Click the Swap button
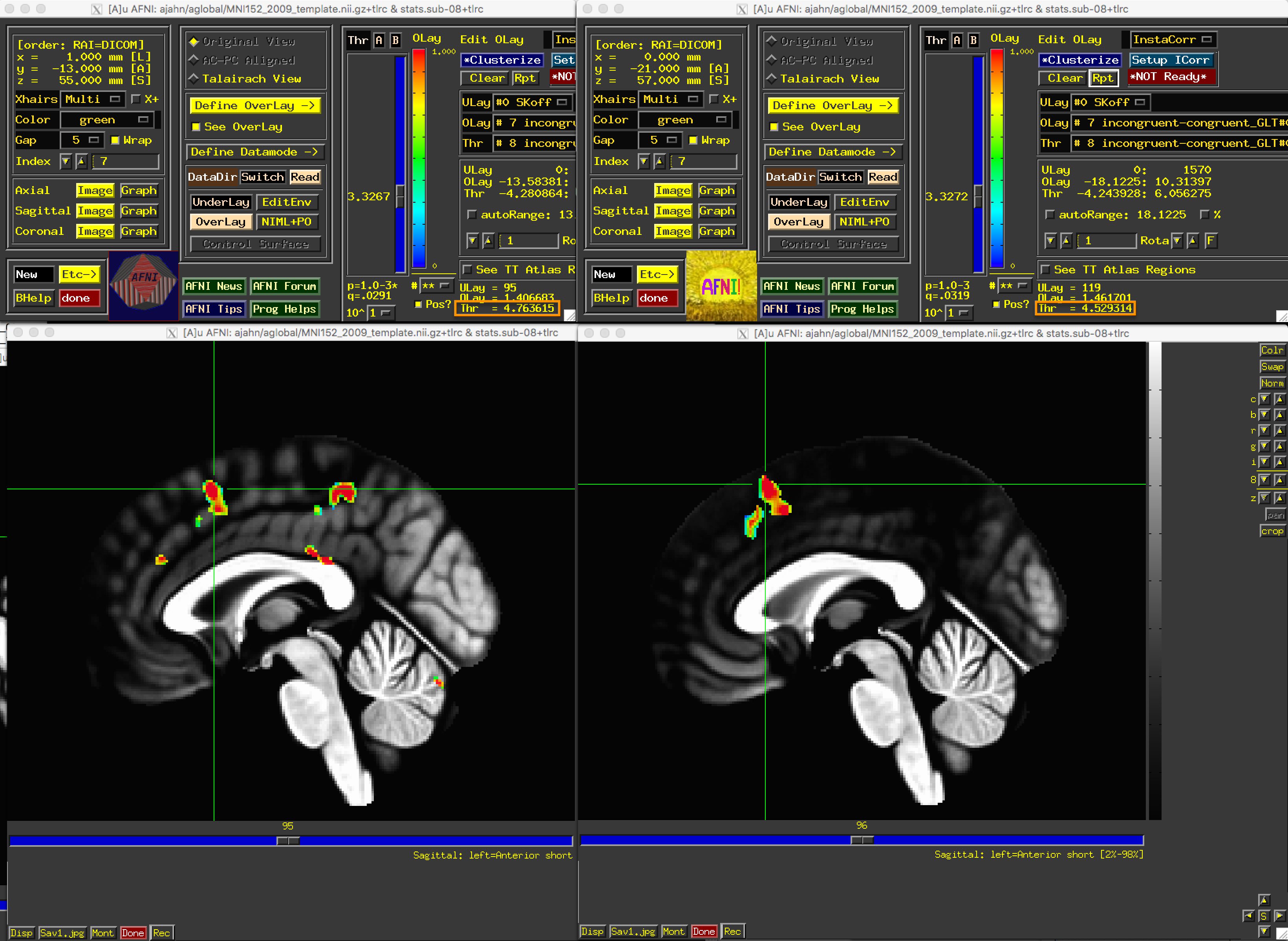Screen dimensions: 1288x941 pyautogui.click(x=1272, y=367)
